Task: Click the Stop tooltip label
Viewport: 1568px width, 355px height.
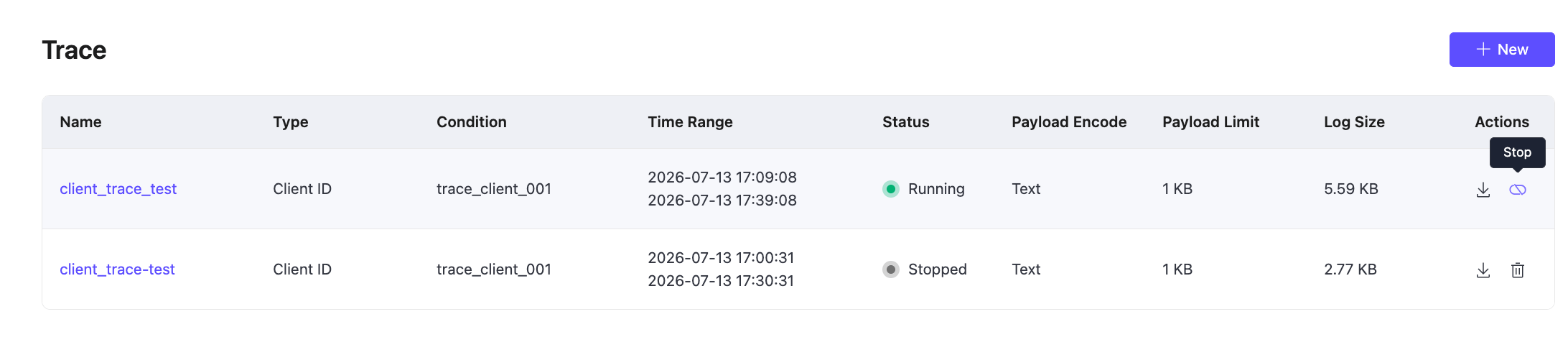Action: (x=1517, y=152)
